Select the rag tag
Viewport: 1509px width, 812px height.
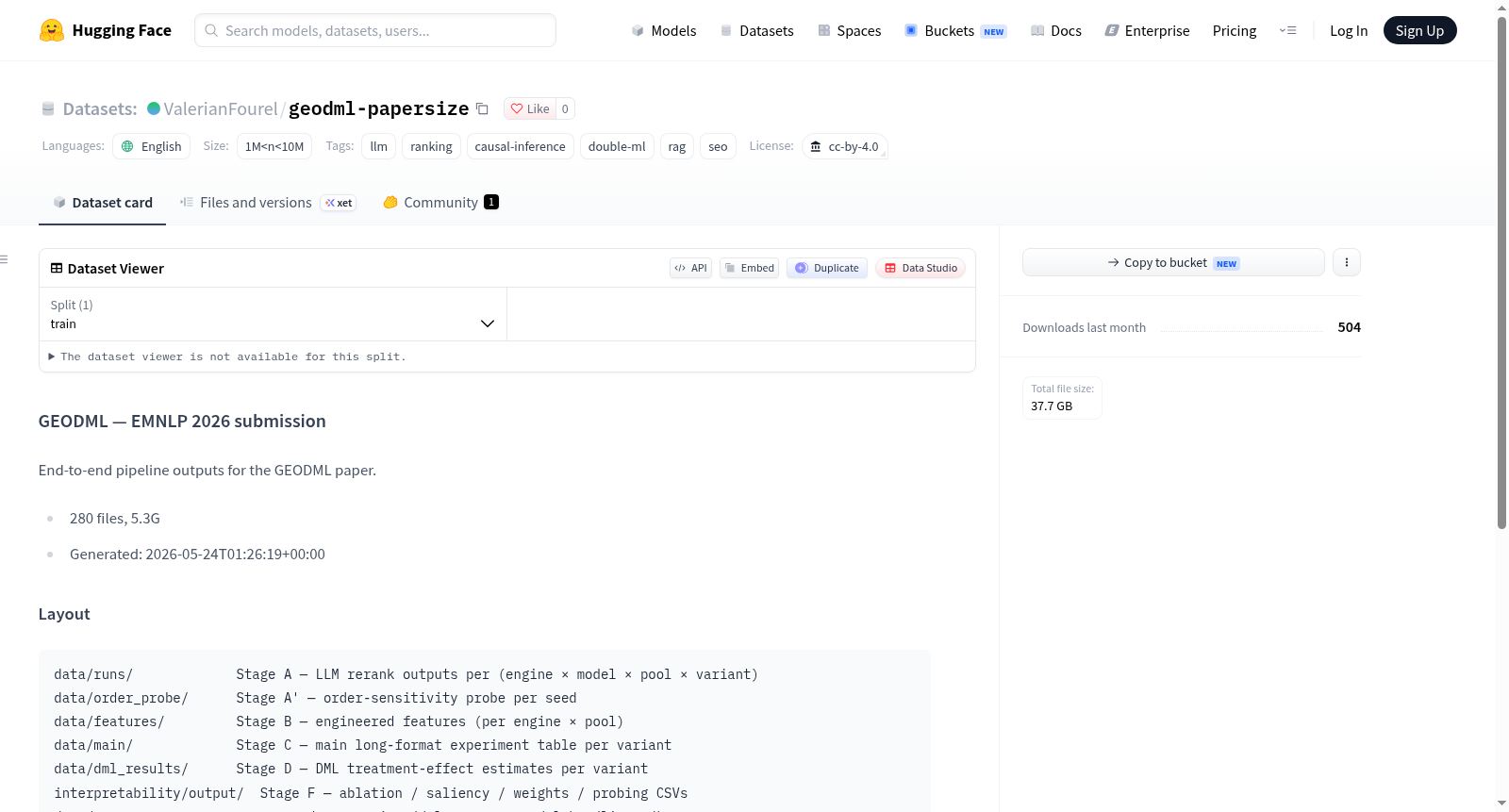coord(677,146)
